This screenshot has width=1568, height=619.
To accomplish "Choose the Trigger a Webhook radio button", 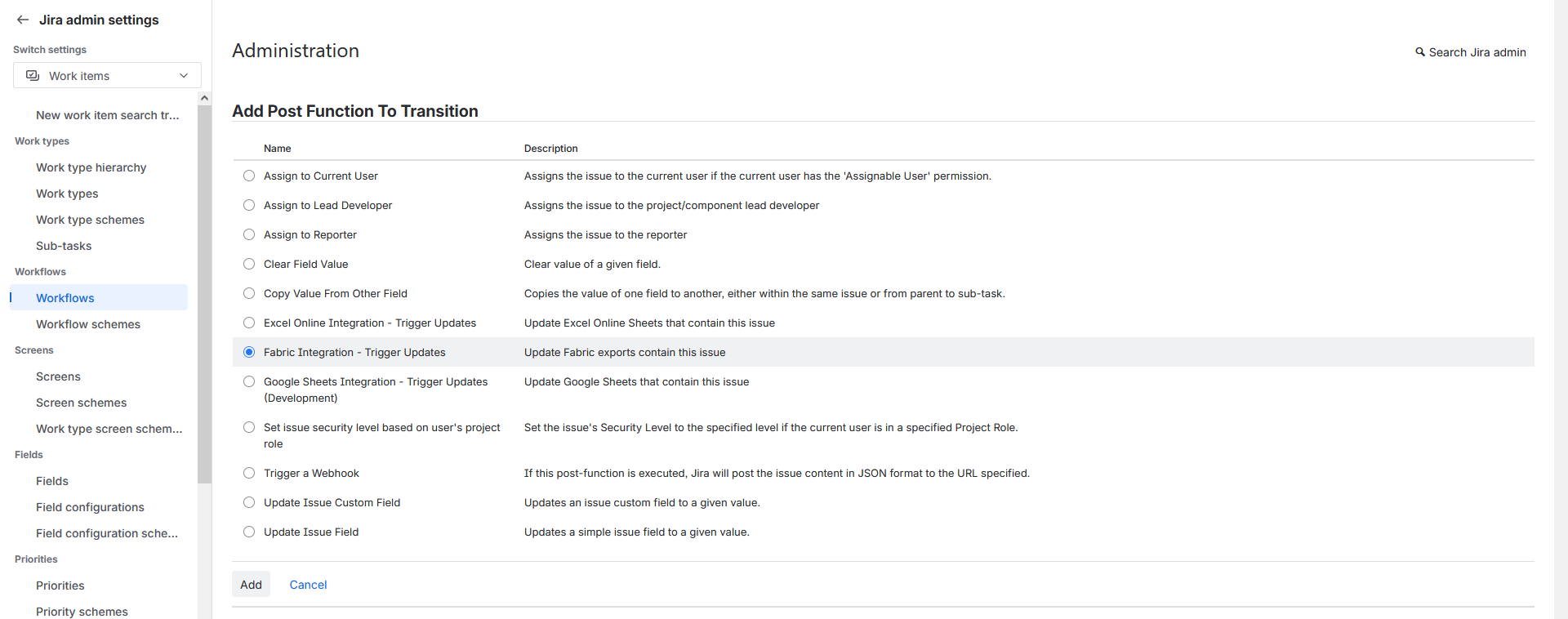I will point(249,473).
